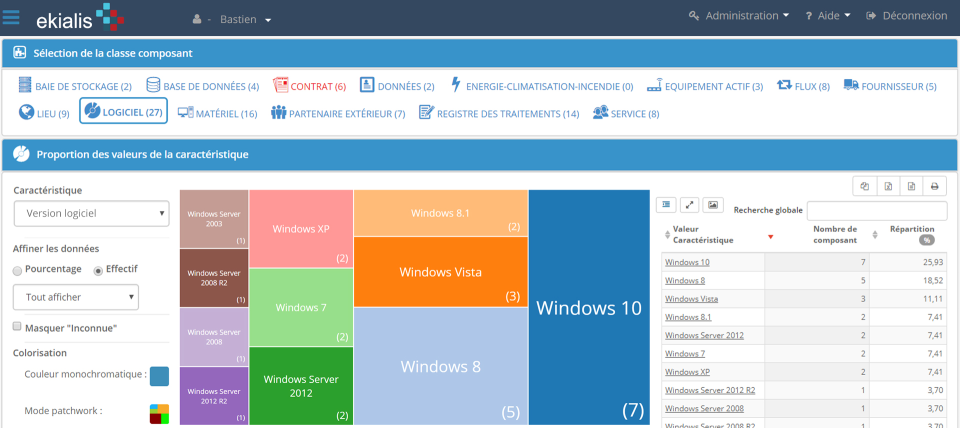Screen dimensions: 960x428
Task: Click the Windows 7 treemap tile
Action: click(301, 307)
